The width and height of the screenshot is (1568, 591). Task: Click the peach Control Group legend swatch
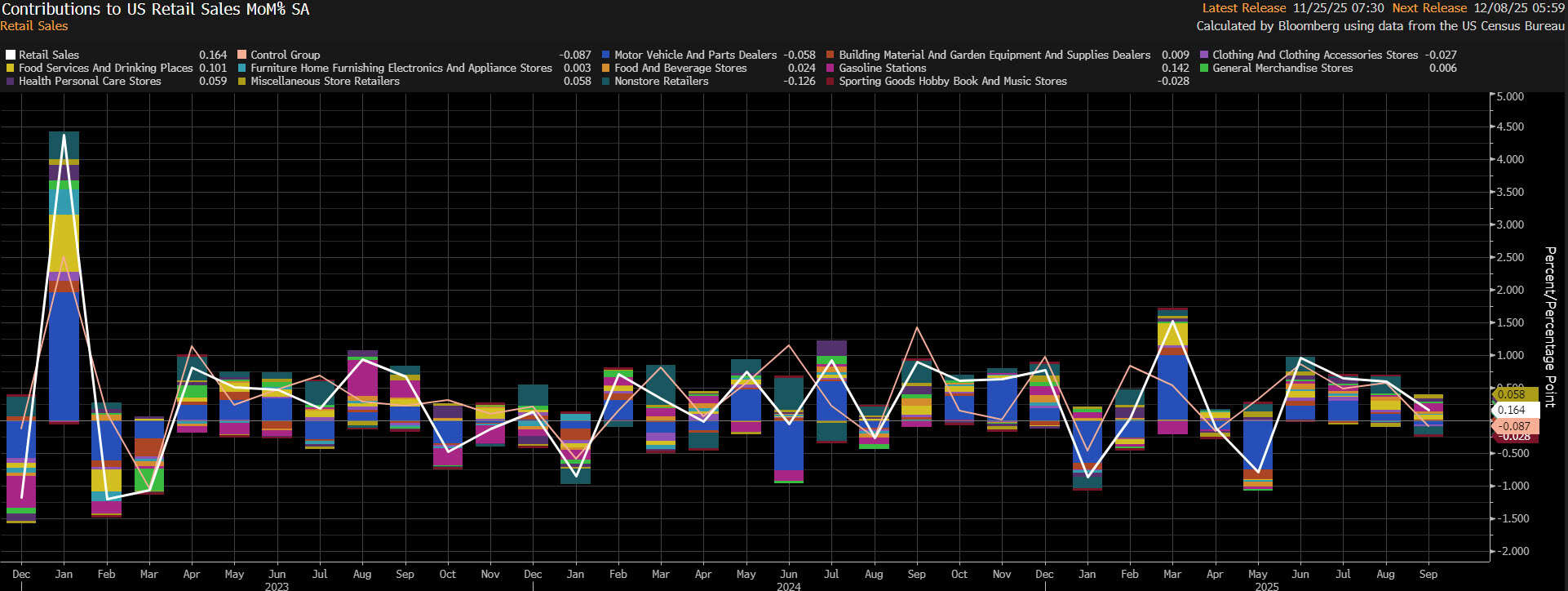(241, 56)
